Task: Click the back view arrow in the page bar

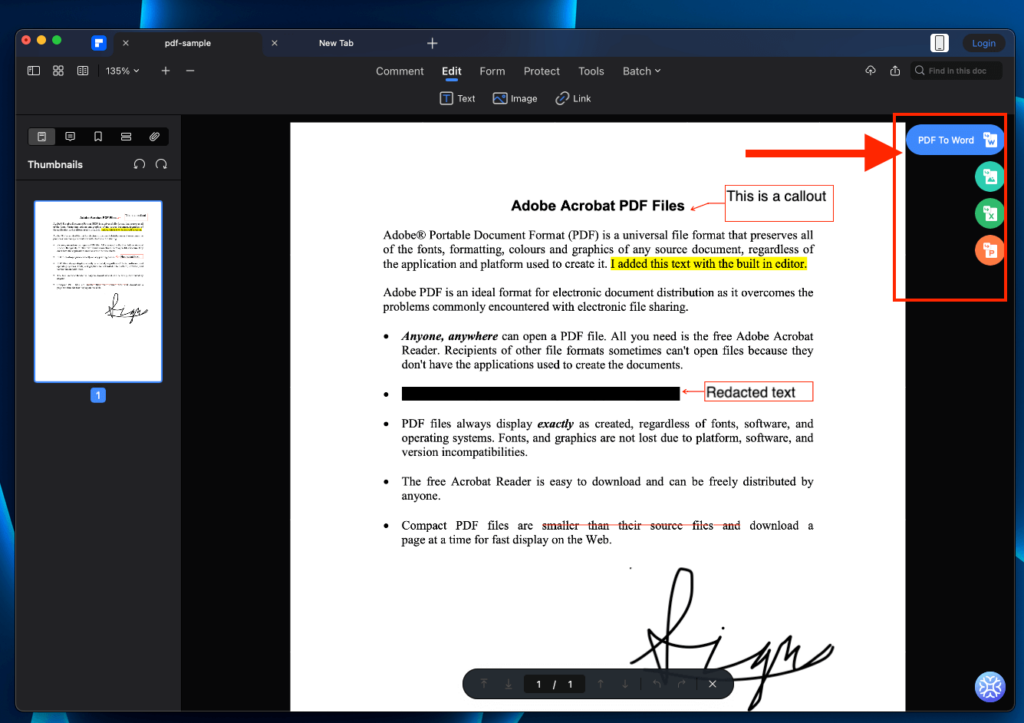Action: (x=657, y=684)
